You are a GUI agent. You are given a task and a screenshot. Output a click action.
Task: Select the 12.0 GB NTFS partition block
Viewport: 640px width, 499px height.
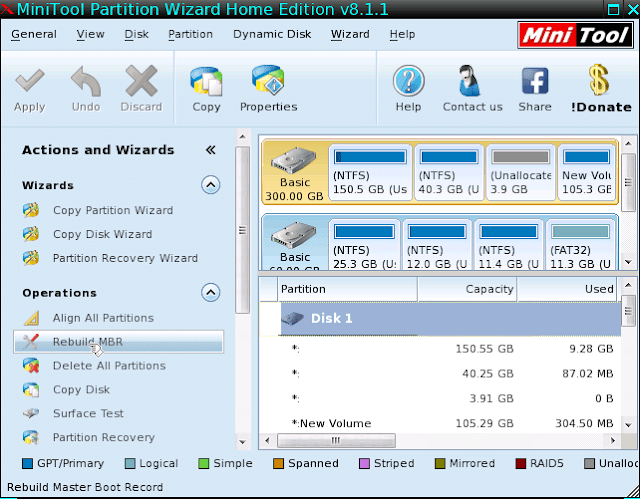pyautogui.click(x=437, y=244)
